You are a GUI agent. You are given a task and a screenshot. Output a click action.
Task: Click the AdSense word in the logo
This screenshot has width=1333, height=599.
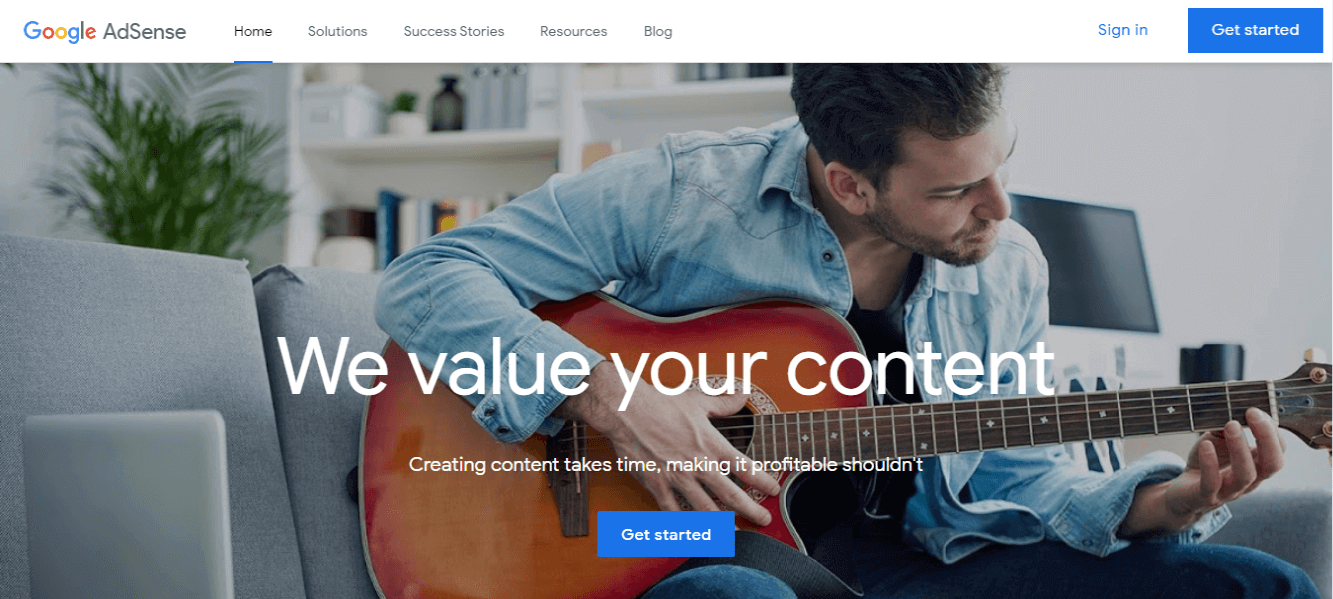click(145, 31)
